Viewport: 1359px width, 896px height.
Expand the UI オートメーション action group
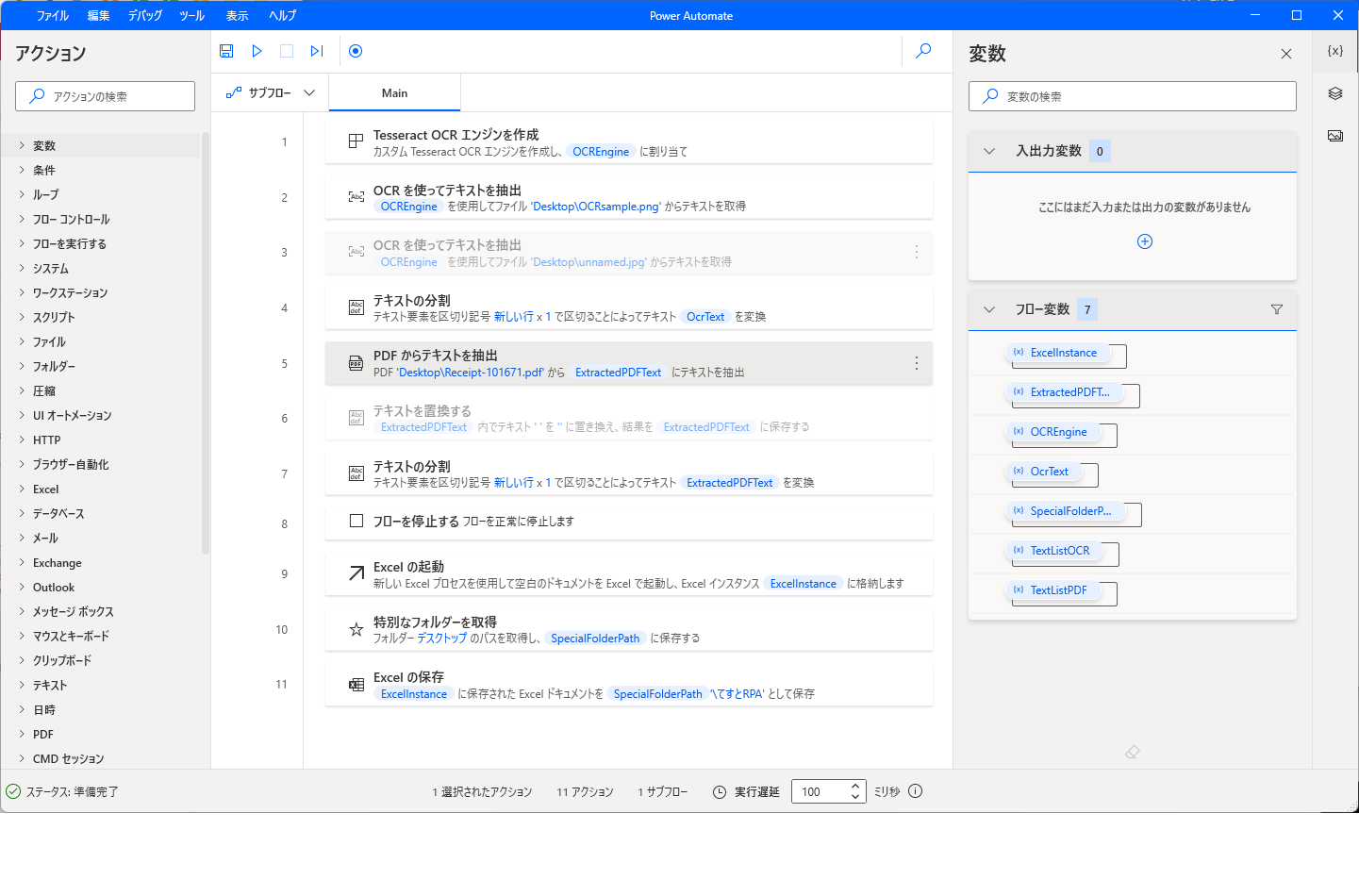coord(22,415)
